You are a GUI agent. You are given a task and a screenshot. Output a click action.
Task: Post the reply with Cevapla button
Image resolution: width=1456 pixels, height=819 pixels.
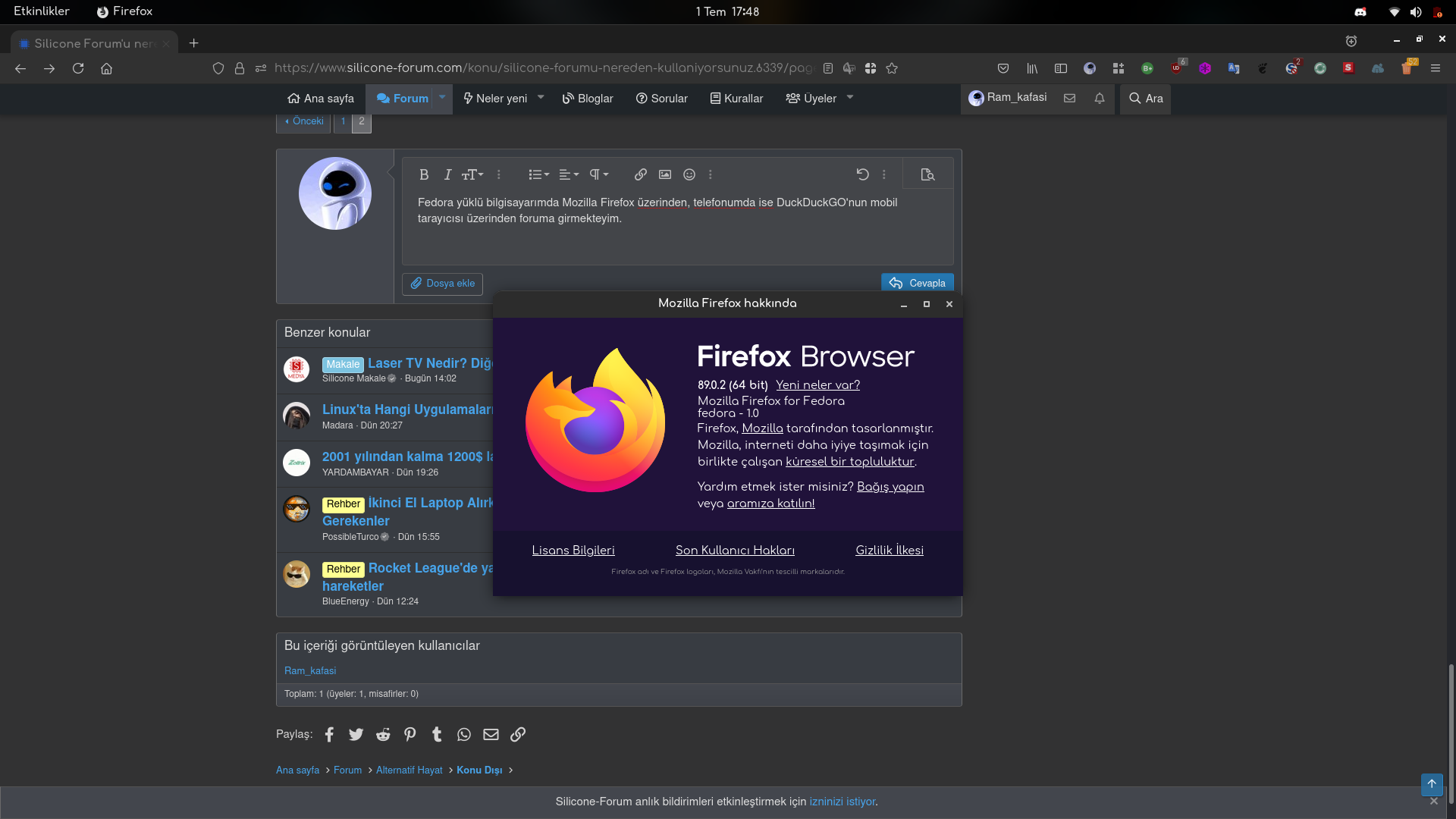coord(918,283)
